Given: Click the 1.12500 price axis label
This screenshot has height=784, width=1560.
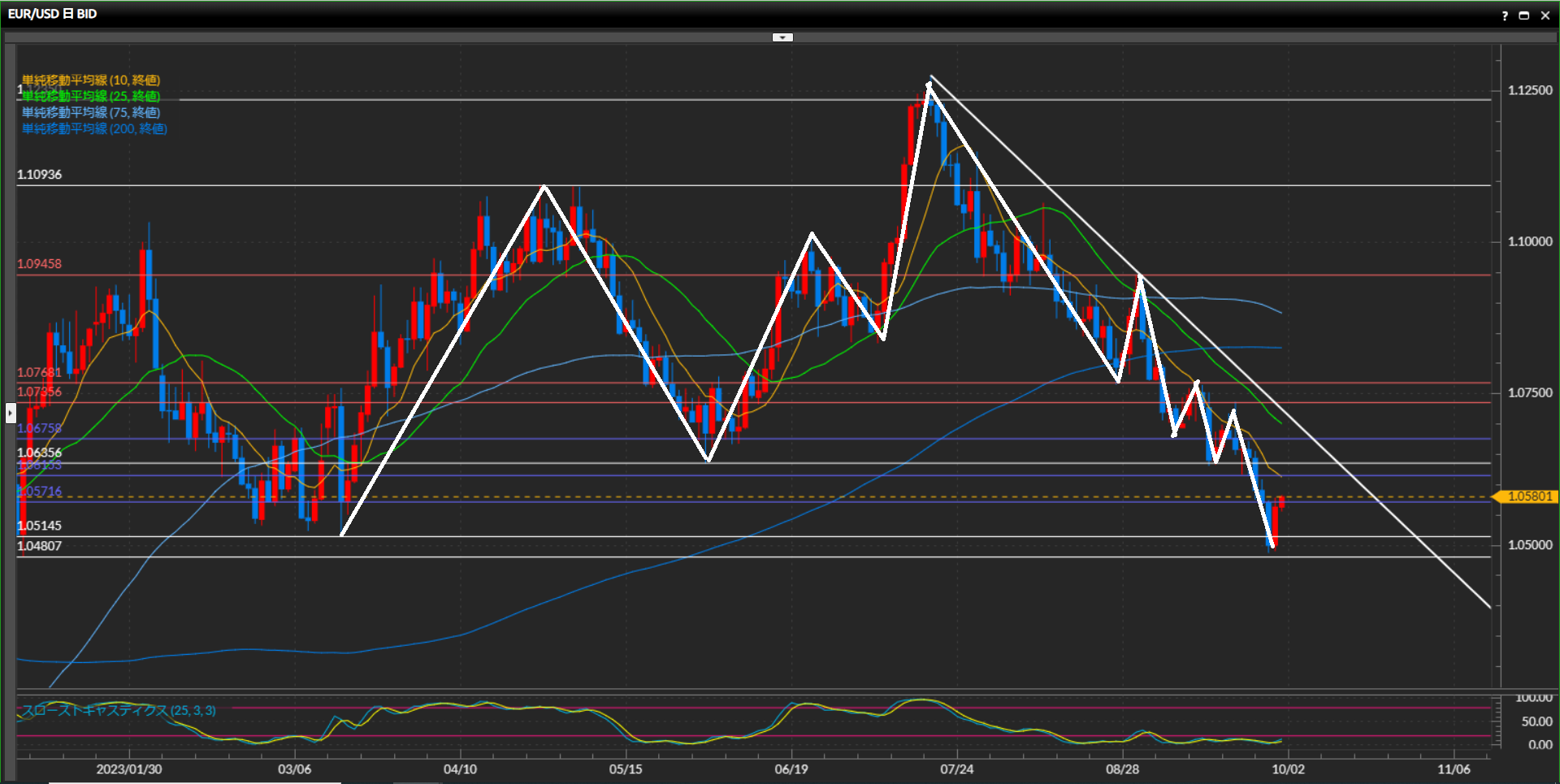Looking at the screenshot, I should tap(1529, 90).
